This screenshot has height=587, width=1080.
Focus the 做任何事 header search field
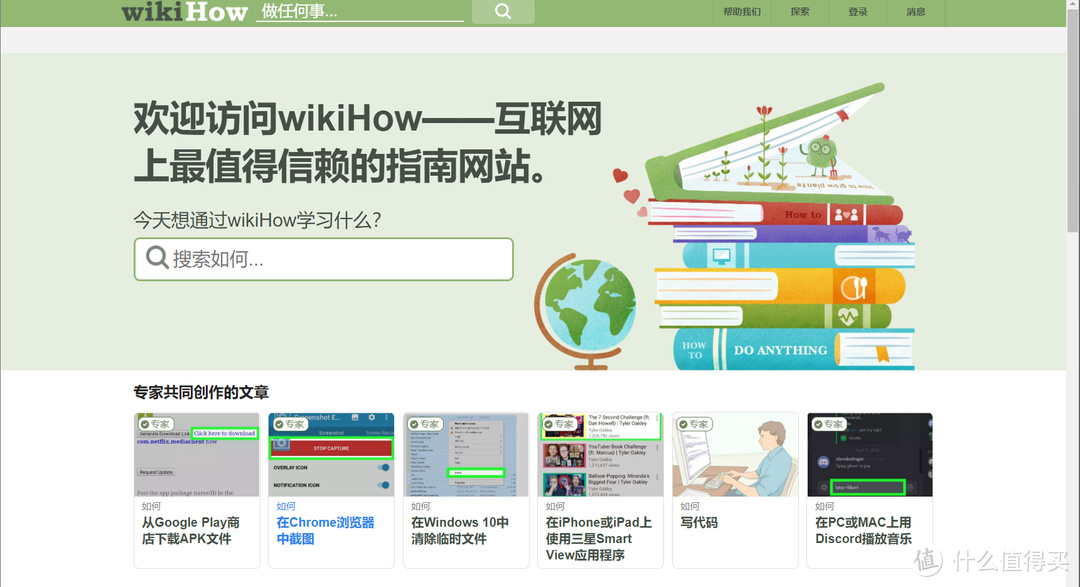[360, 12]
